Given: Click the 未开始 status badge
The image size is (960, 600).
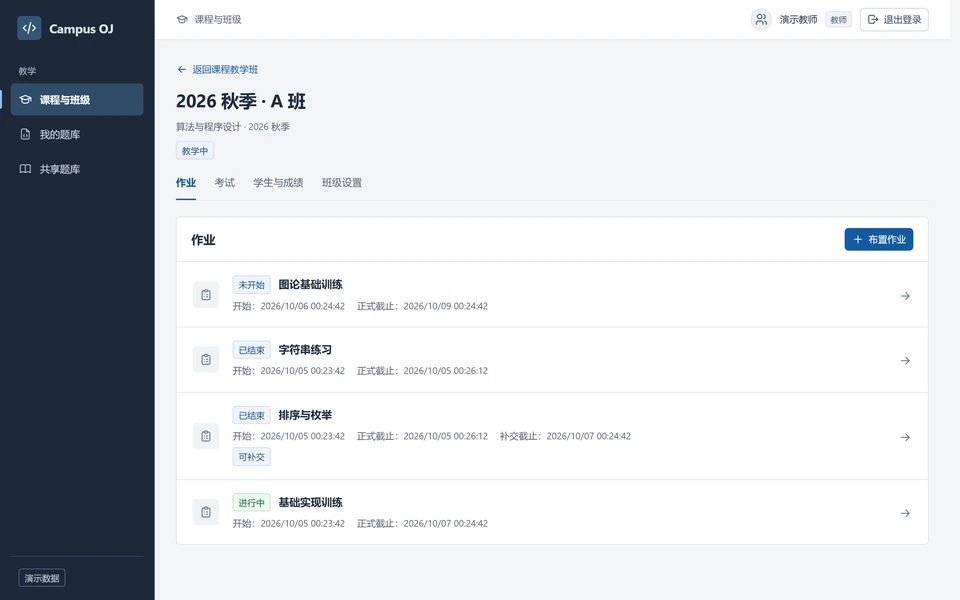Looking at the screenshot, I should [x=251, y=285].
